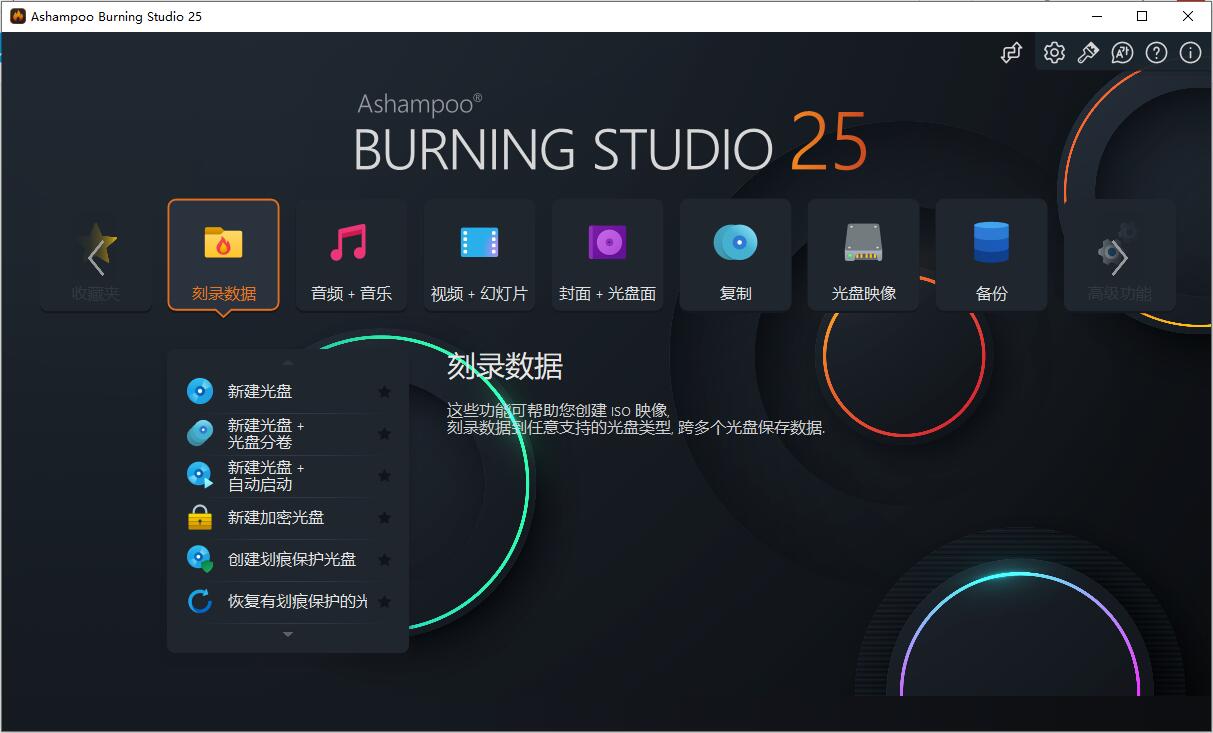Favorite 新建光盘 using its star toggle
This screenshot has width=1213, height=733.
[384, 392]
